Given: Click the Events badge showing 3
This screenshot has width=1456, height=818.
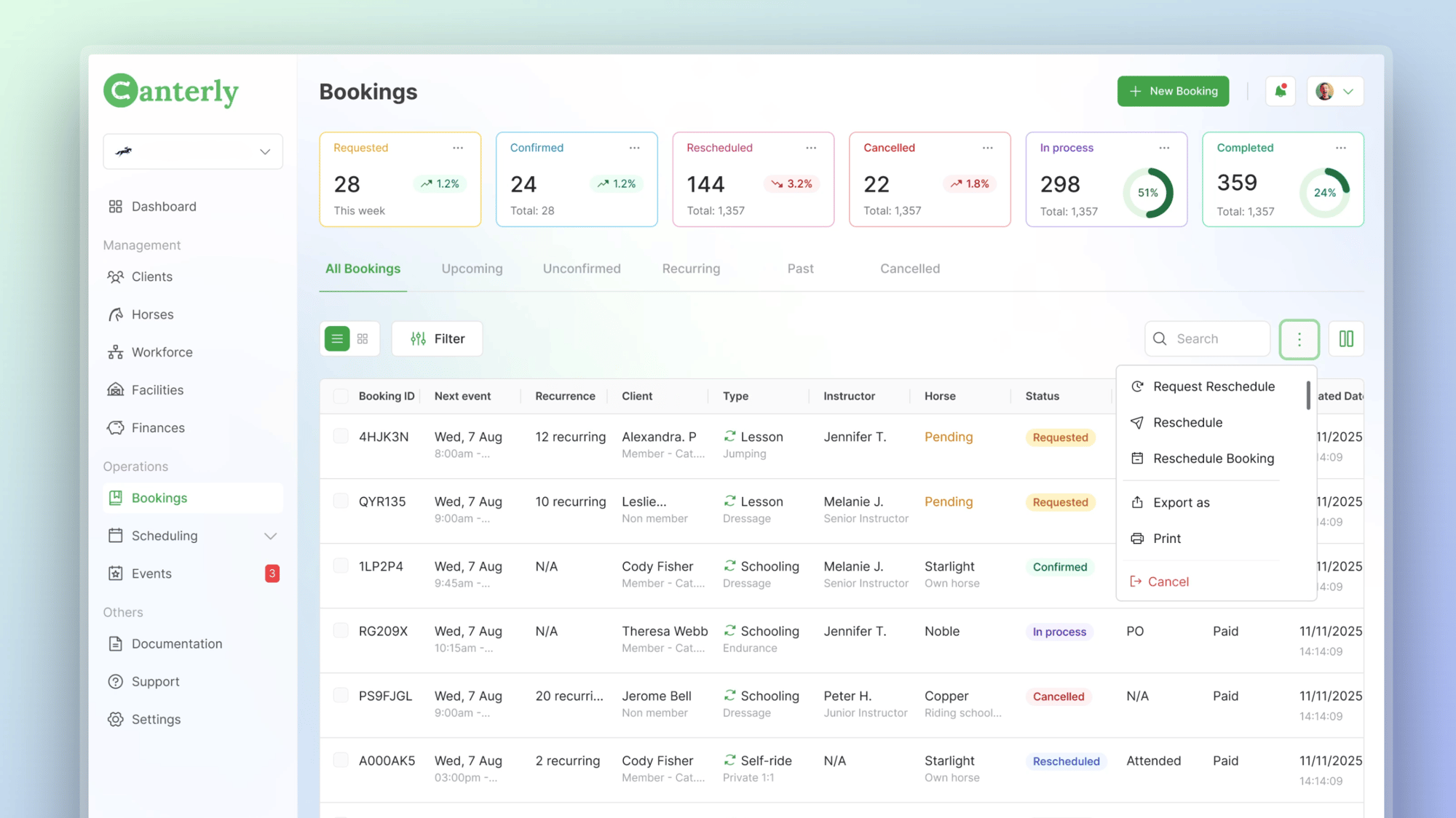Looking at the screenshot, I should [x=272, y=573].
